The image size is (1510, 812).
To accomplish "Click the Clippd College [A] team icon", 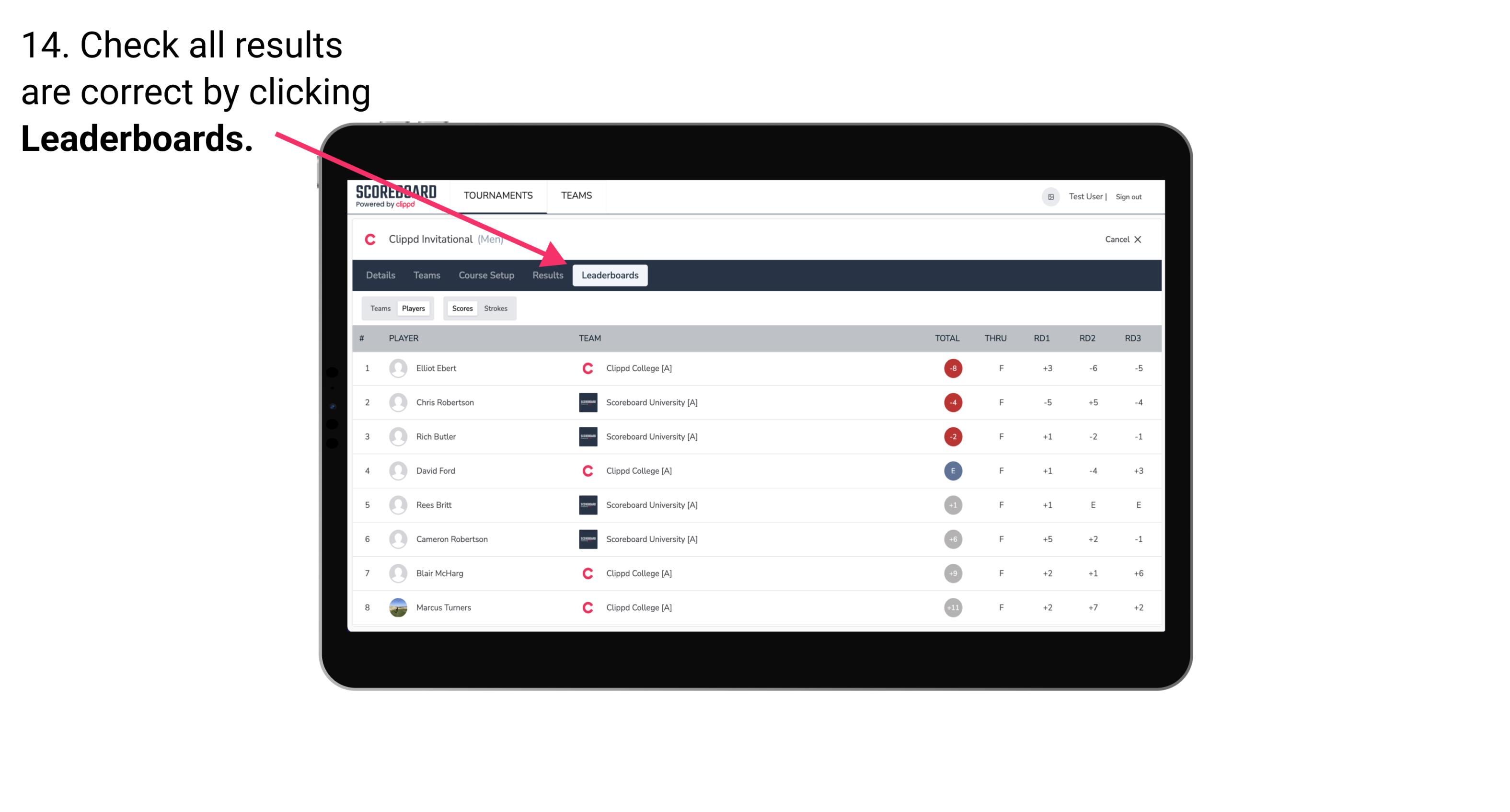I will tap(584, 367).
